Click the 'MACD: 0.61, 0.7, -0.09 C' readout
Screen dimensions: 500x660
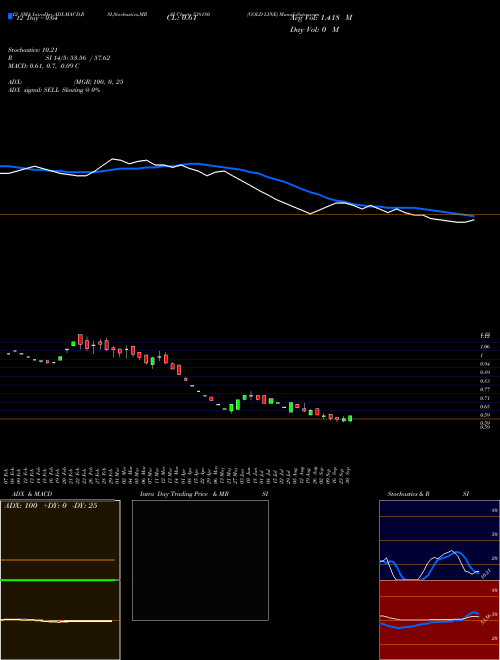44,66
